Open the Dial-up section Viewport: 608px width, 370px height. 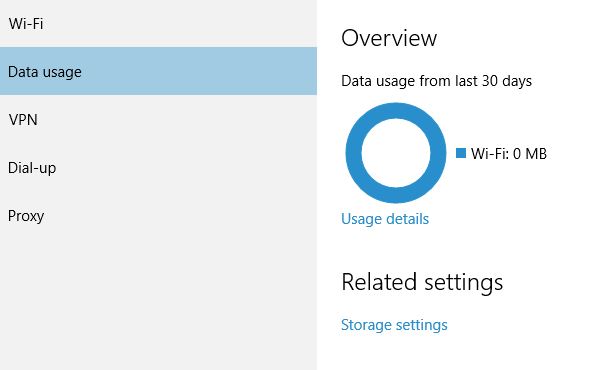pyautogui.click(x=158, y=168)
